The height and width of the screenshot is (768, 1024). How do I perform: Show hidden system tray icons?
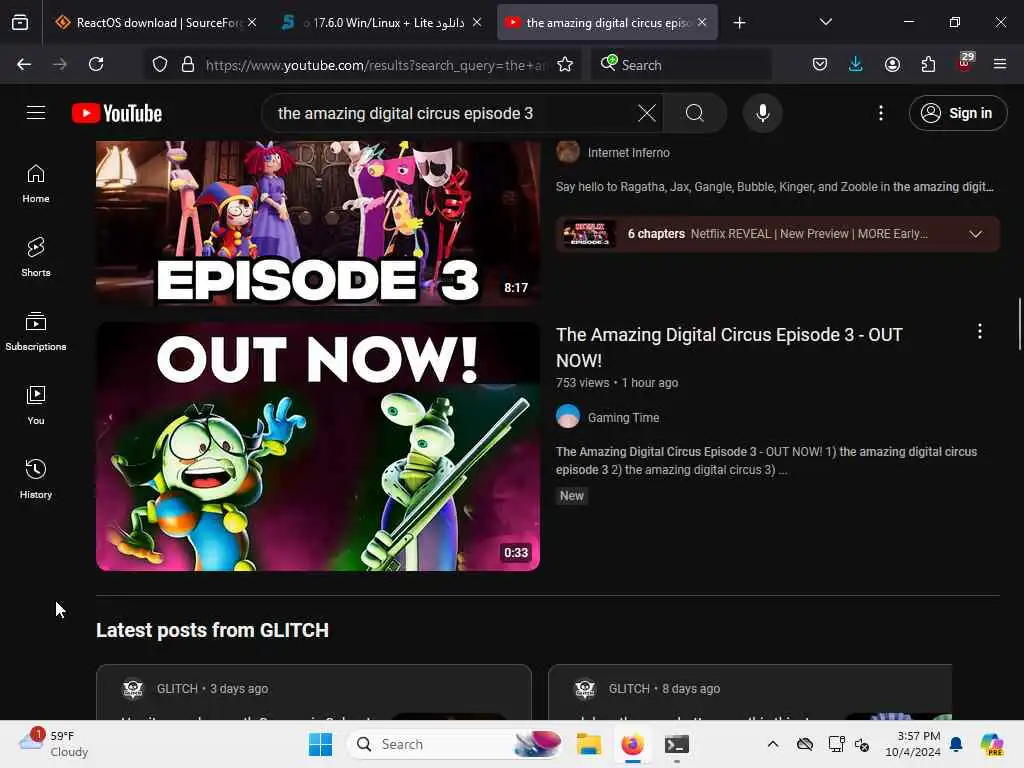pos(773,744)
